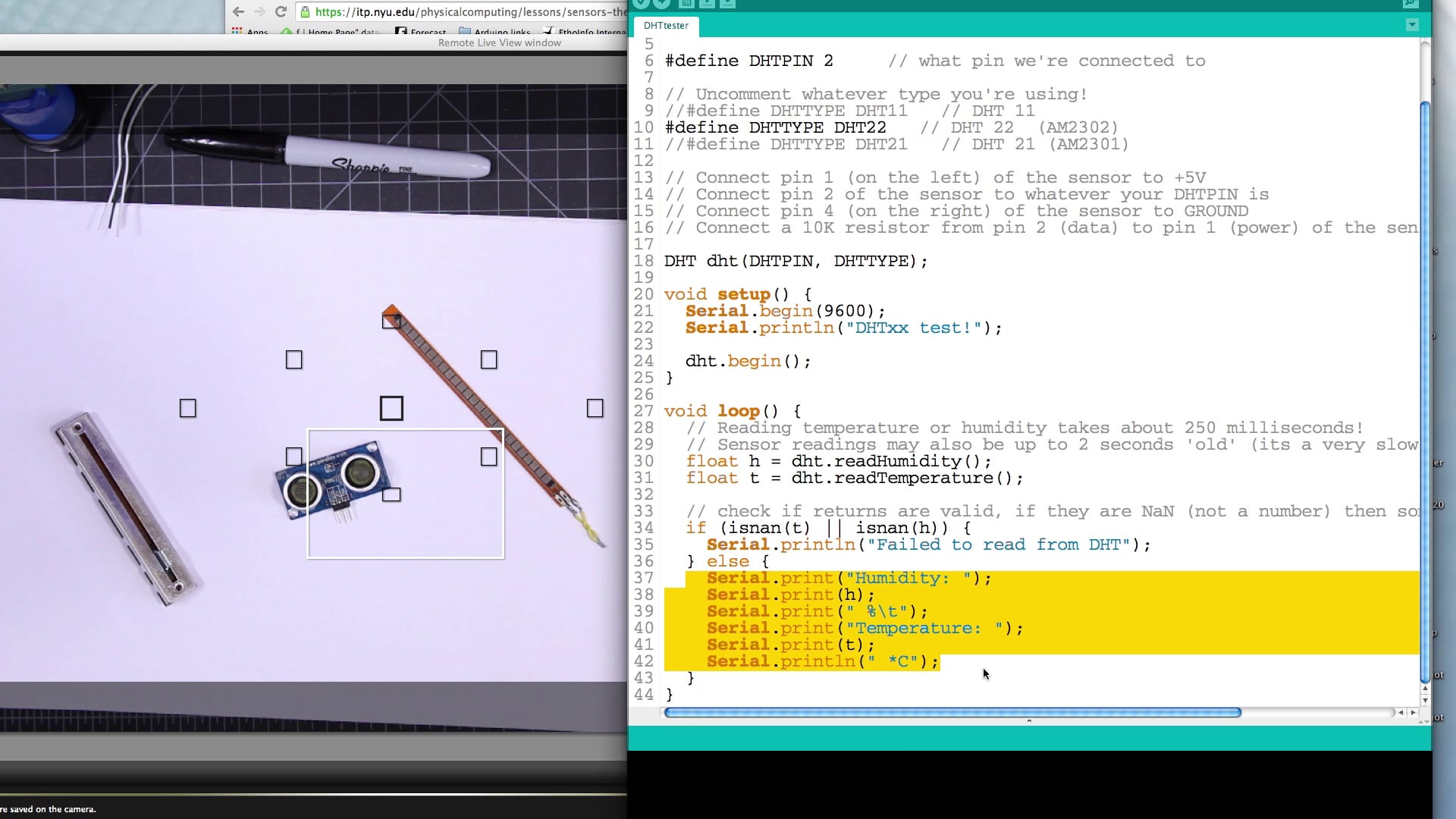The width and height of the screenshot is (1456, 819).
Task: Click the browser back arrow
Action: click(x=237, y=11)
